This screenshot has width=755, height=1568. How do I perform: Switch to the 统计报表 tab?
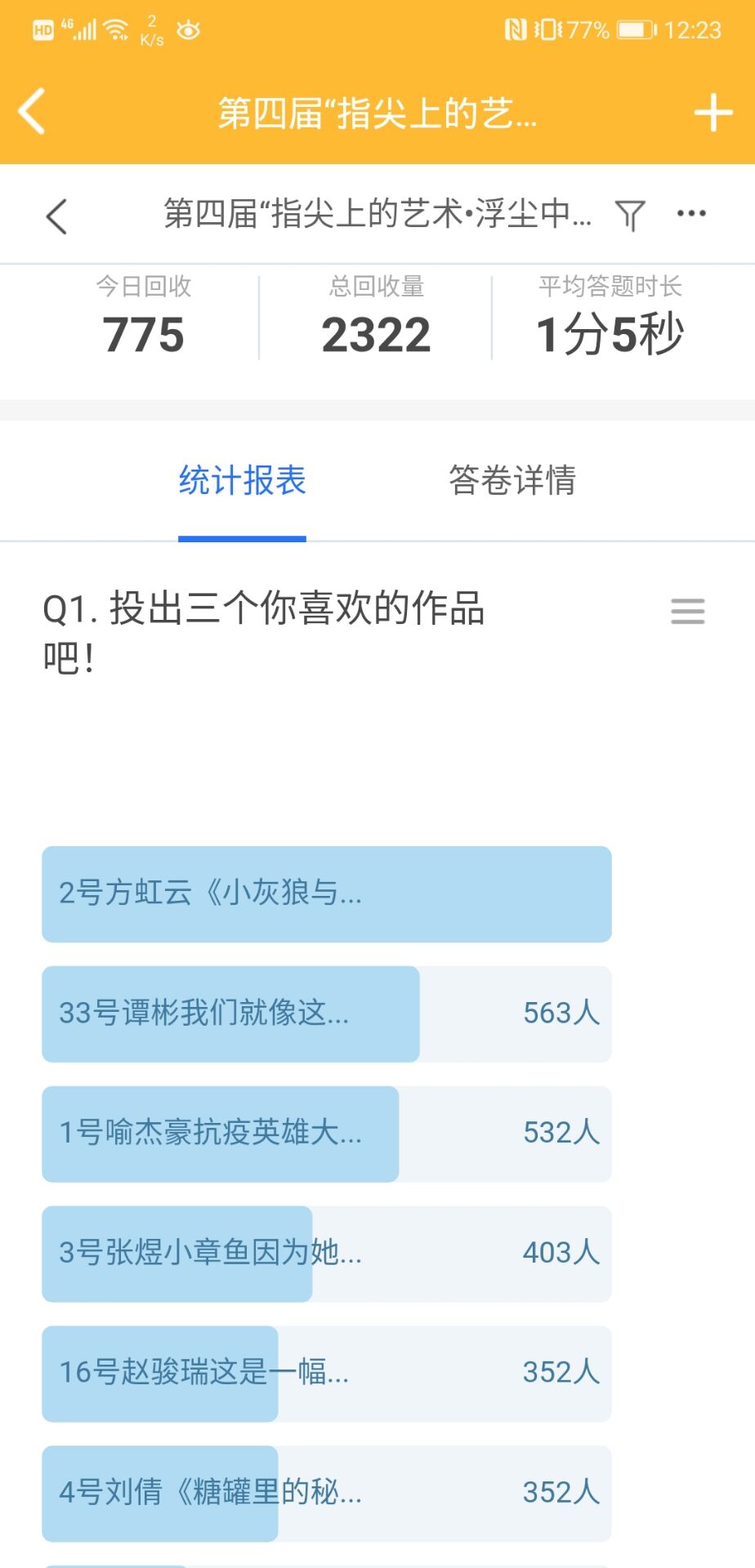pos(242,480)
